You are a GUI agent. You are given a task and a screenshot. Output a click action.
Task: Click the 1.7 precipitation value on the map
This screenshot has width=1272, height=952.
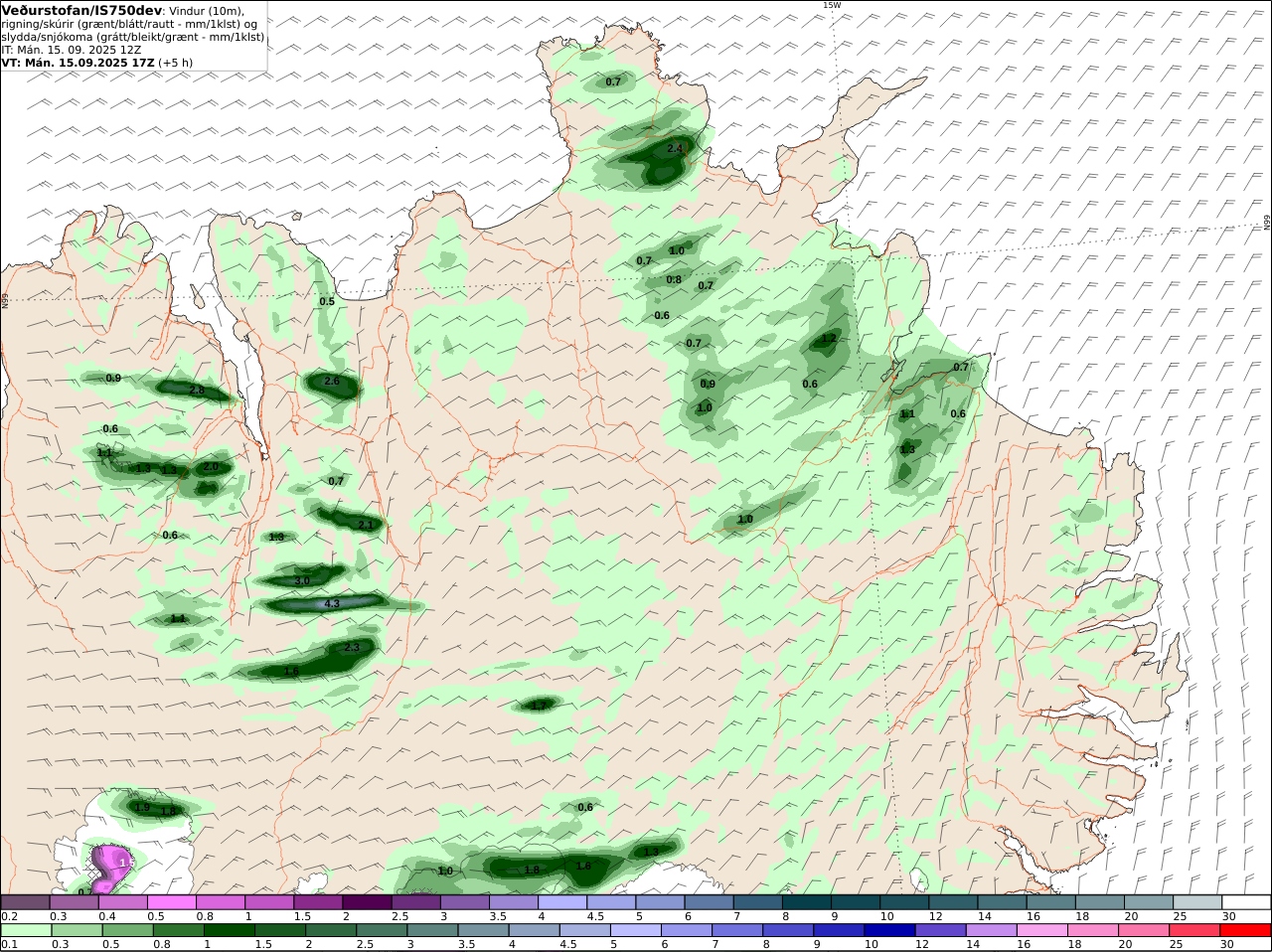tap(539, 706)
